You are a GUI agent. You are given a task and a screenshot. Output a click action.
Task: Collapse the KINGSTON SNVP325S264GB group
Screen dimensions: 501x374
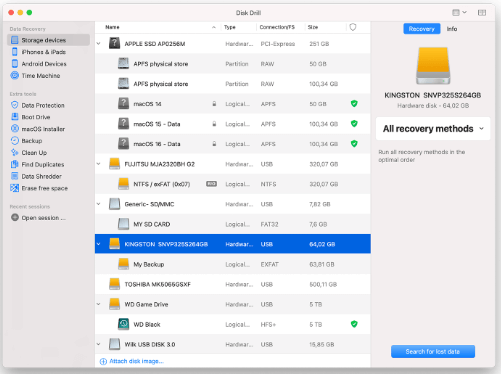[x=99, y=244]
